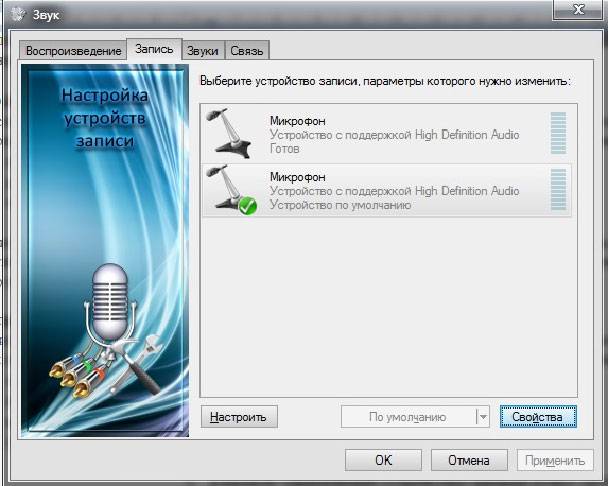Click the default microphone icon with green checkmark

229,189
